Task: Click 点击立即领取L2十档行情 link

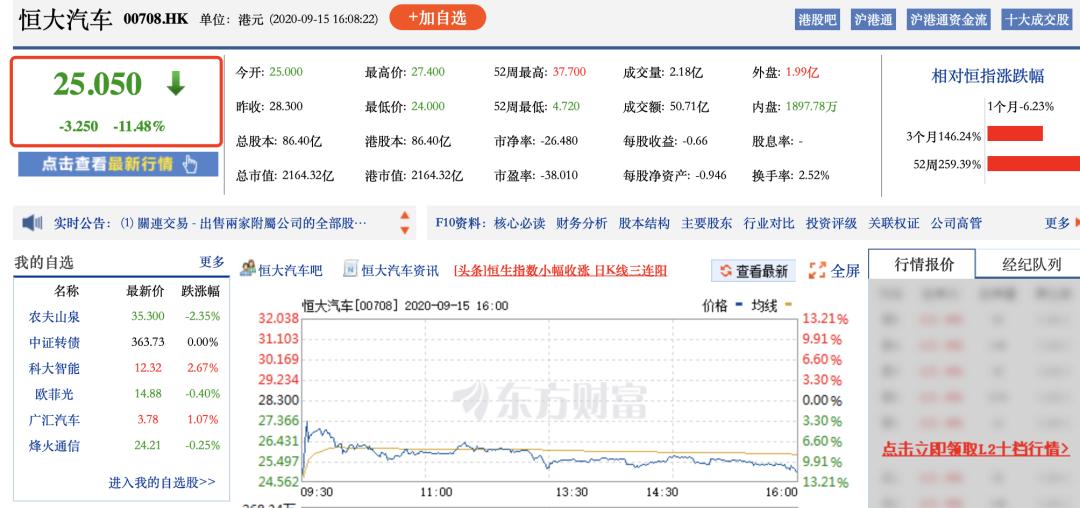Action: click(x=976, y=449)
